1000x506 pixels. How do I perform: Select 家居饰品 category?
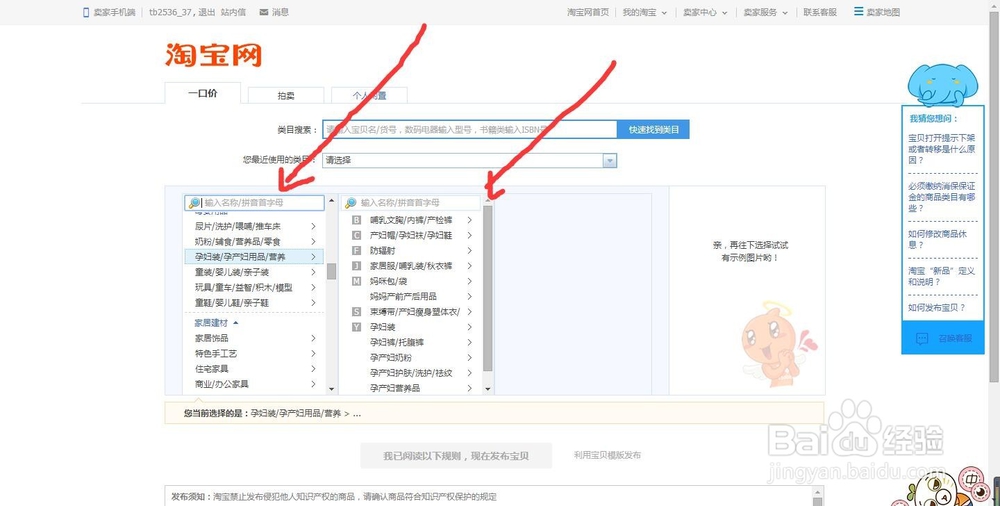(255, 338)
